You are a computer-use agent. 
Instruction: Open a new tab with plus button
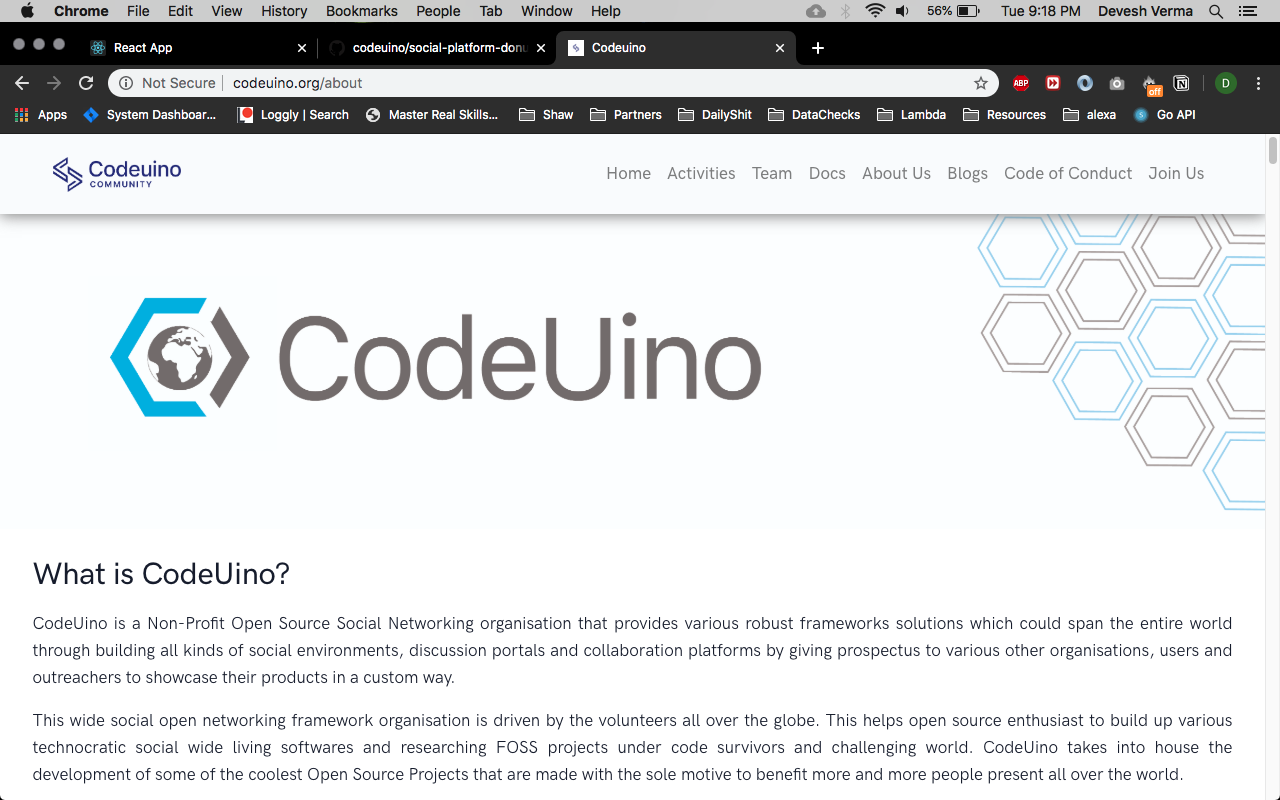point(818,47)
